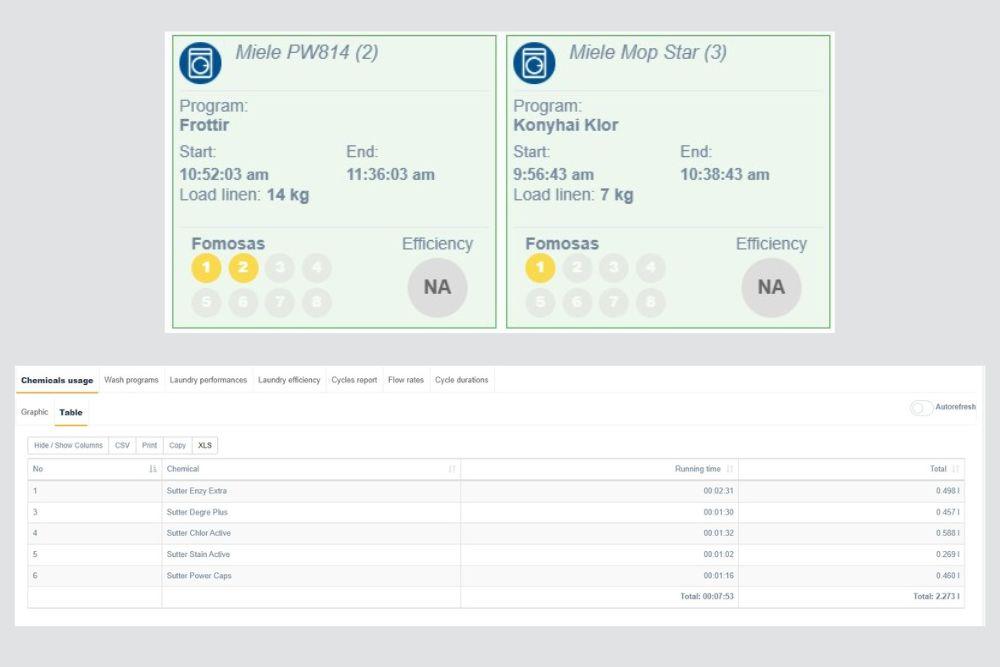The width and height of the screenshot is (1000, 667).
Task: Click the Sutter Degre Plus chemical row
Action: (x=496, y=512)
